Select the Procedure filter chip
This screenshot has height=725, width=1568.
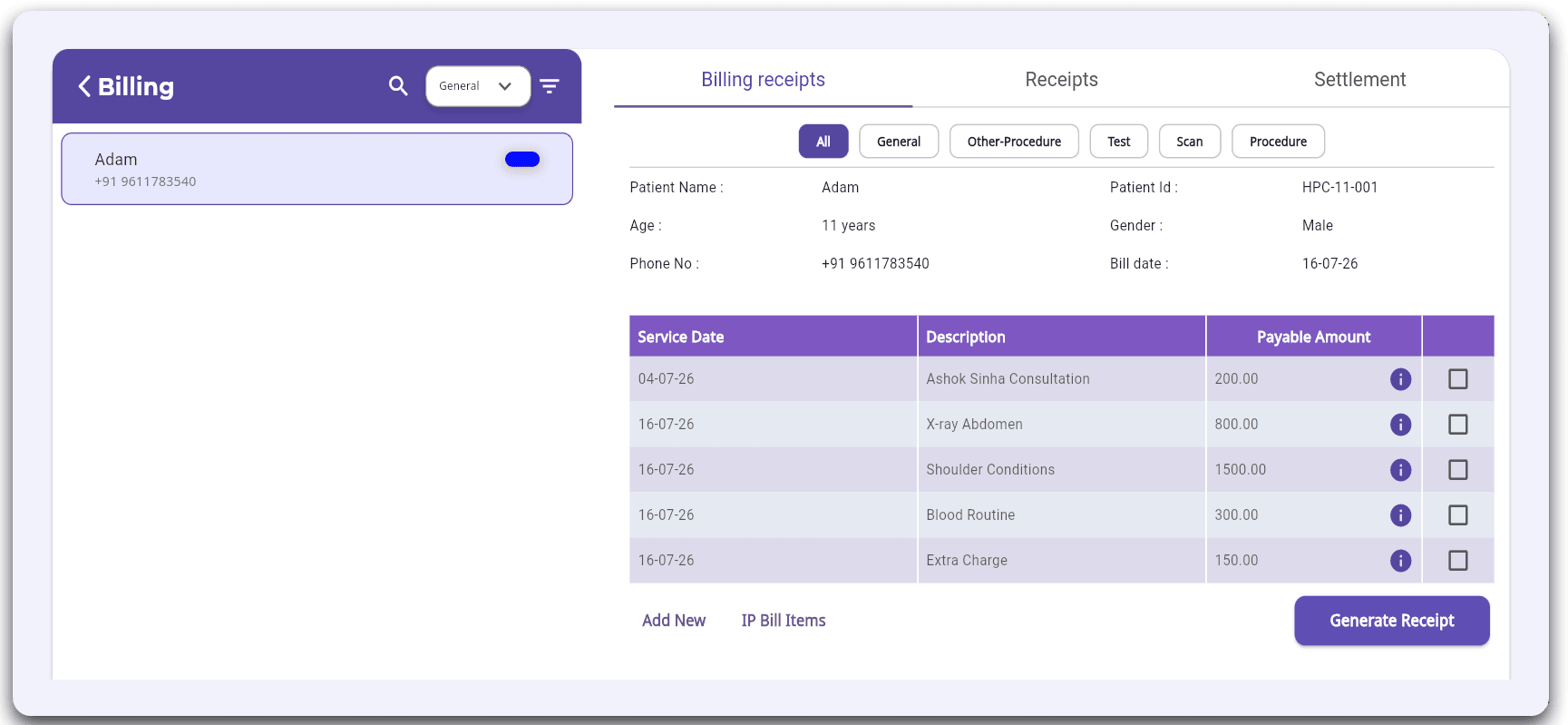click(x=1278, y=142)
